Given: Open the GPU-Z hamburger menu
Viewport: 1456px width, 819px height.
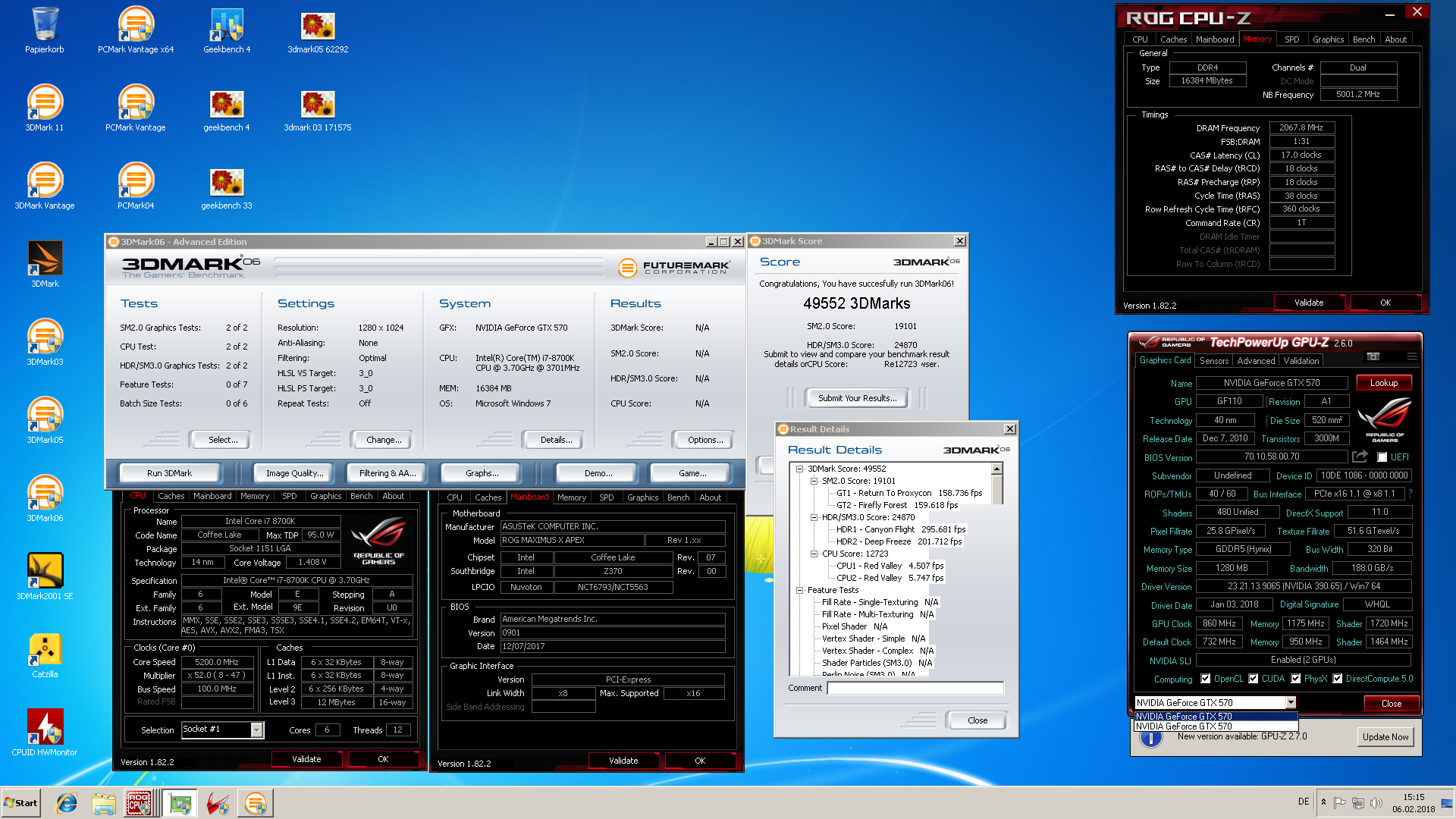Looking at the screenshot, I should pos(1411,356).
